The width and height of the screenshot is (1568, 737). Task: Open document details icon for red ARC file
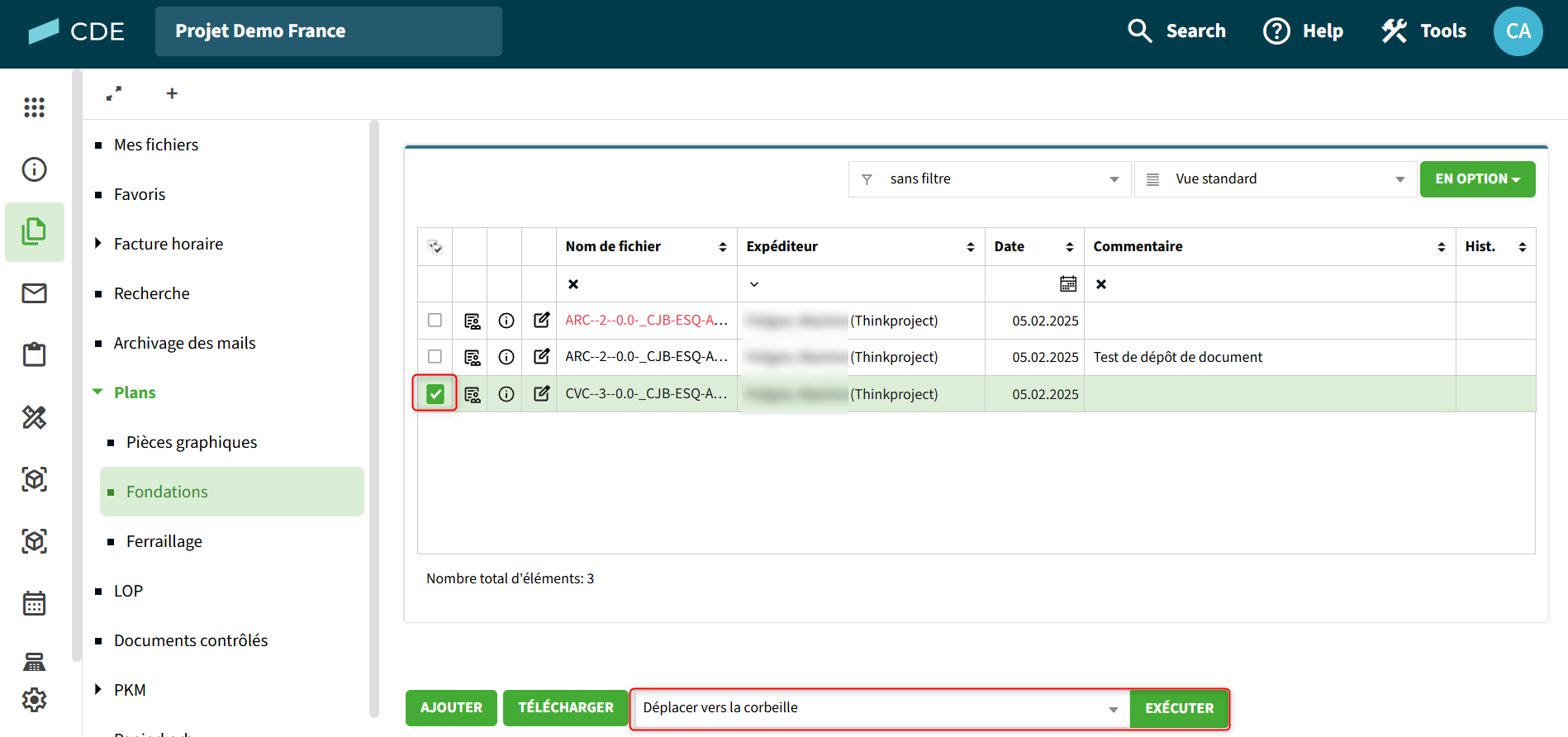472,321
